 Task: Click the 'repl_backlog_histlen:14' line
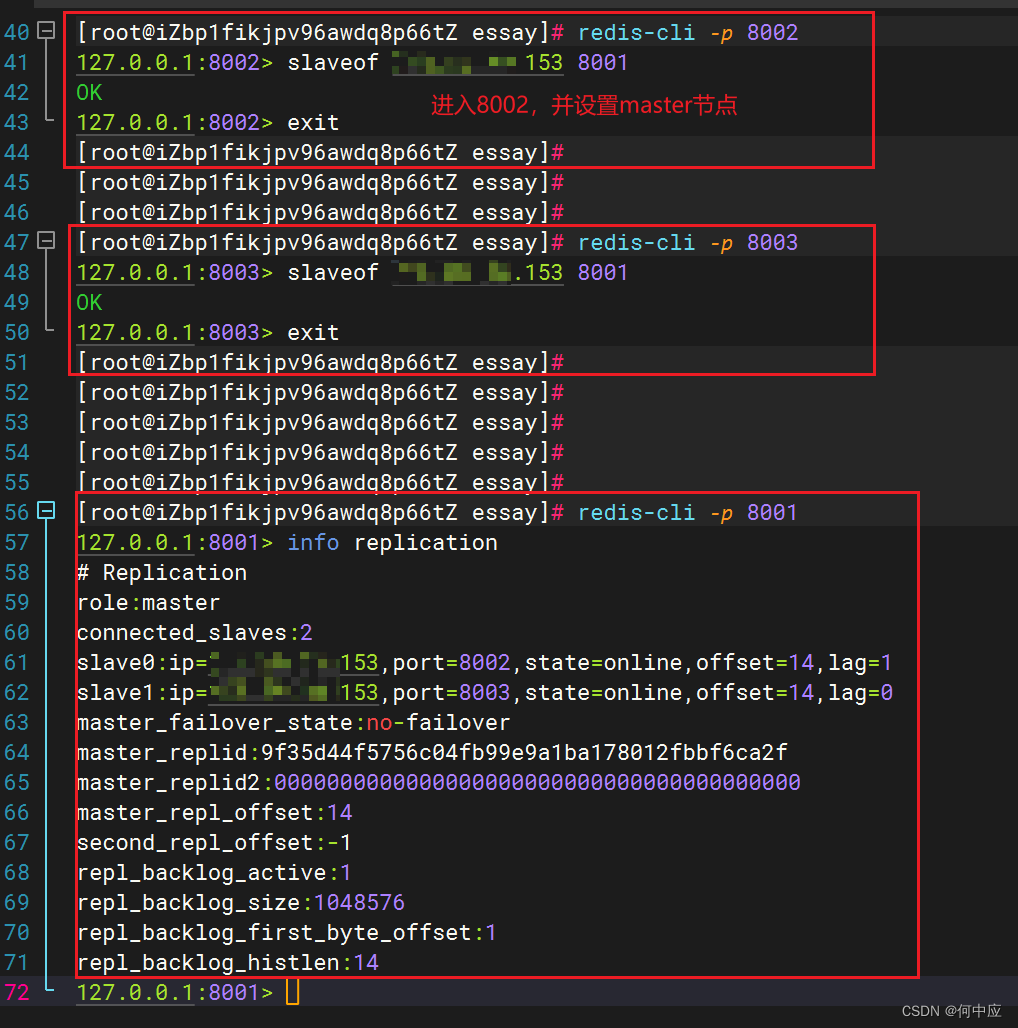coord(227,962)
